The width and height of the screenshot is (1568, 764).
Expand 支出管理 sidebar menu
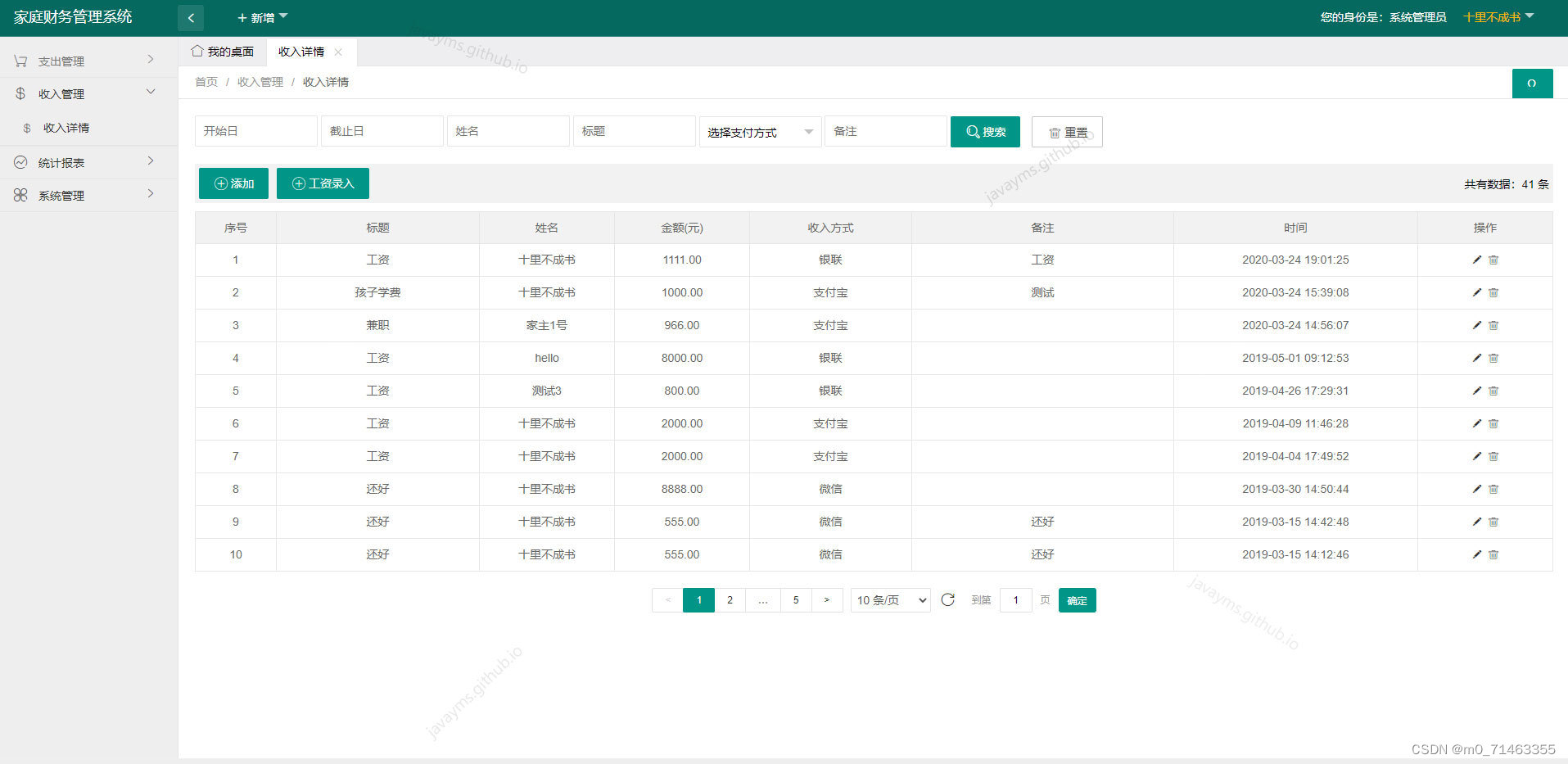pos(88,61)
